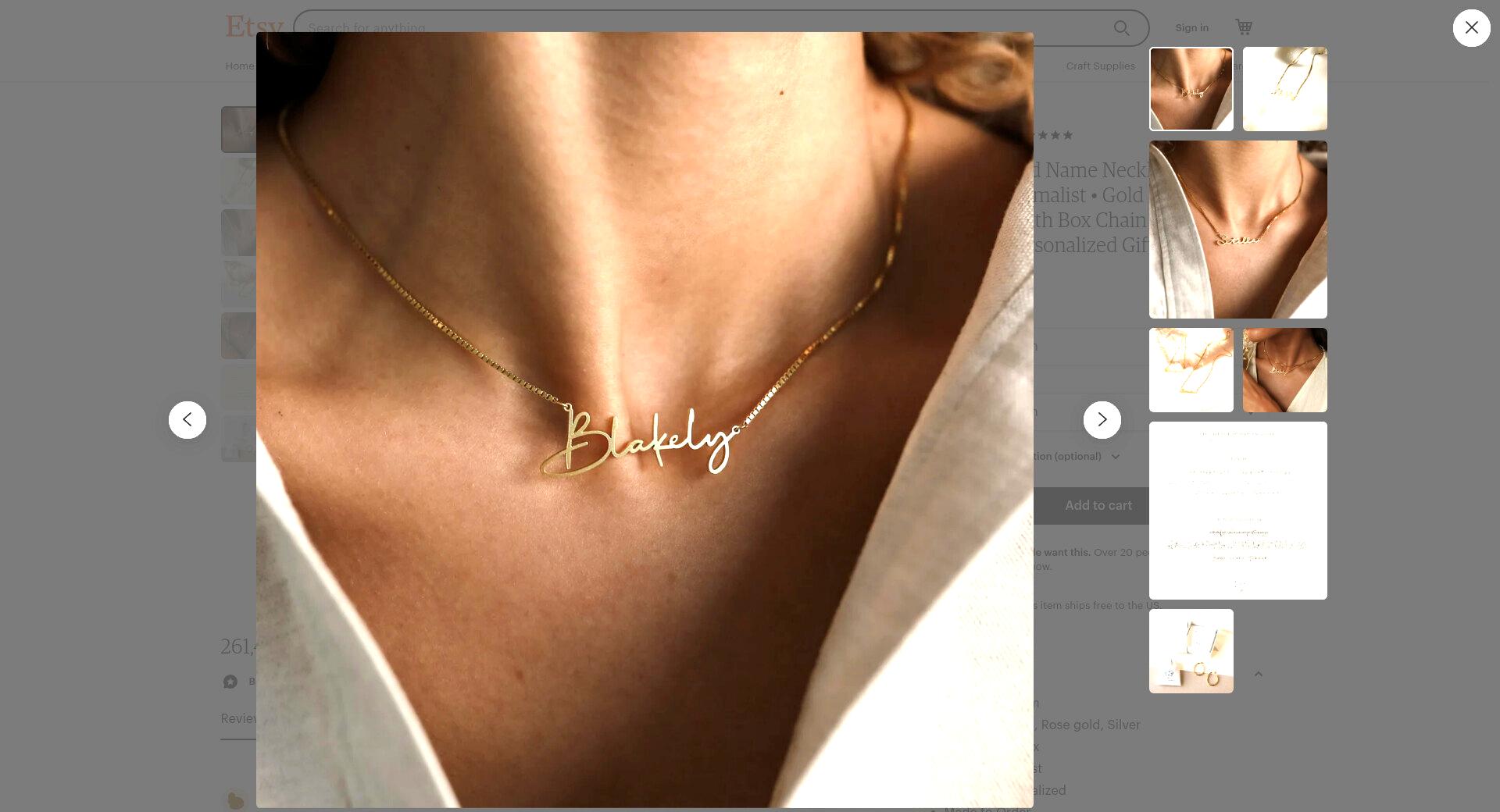Image resolution: width=1500 pixels, height=812 pixels.
Task: Click the Sign in link
Action: tap(1191, 27)
